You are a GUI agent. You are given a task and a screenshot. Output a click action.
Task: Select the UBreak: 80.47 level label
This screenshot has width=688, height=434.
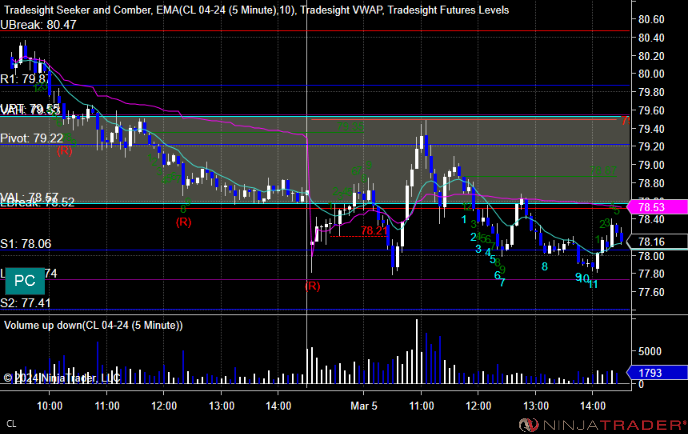38,25
